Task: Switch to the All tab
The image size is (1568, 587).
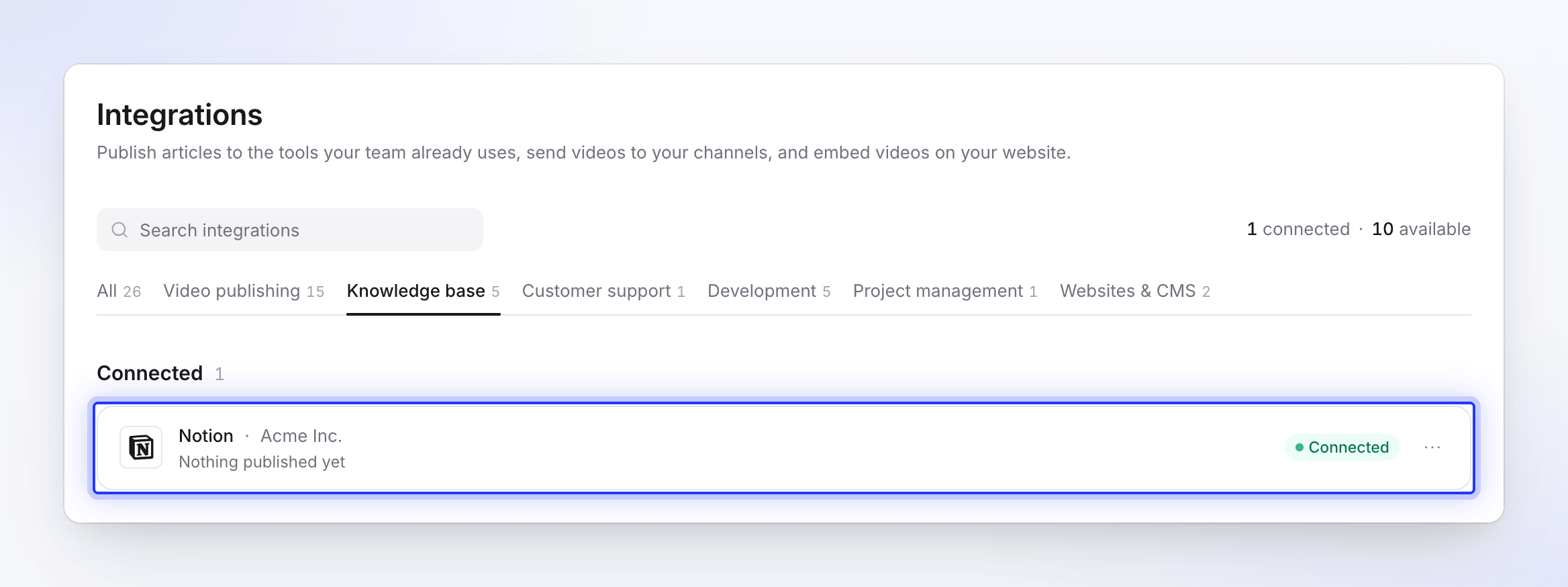Action: click(x=119, y=291)
